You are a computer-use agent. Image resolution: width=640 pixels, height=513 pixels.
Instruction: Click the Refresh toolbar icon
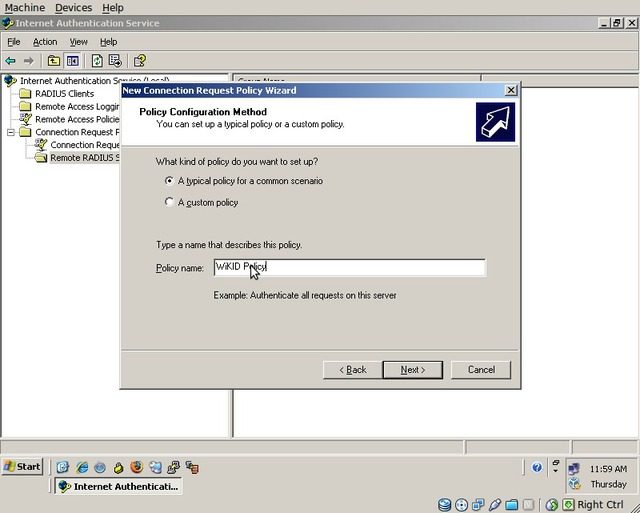(x=97, y=61)
